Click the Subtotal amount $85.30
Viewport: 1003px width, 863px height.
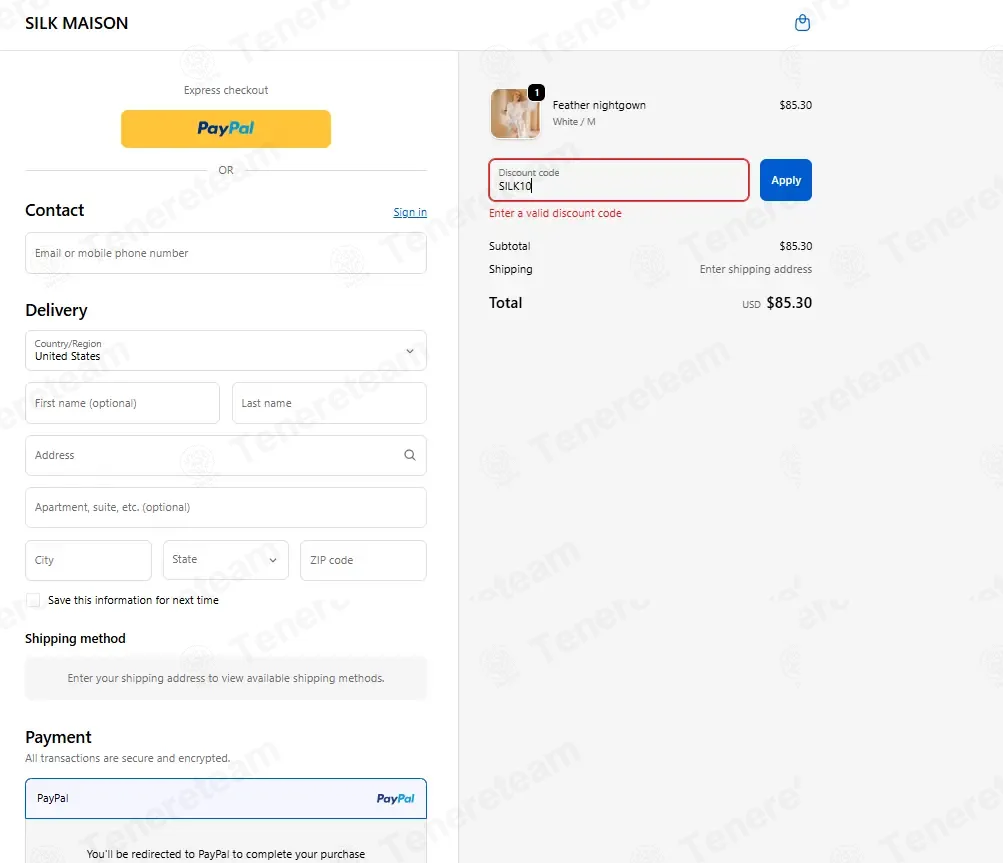(x=795, y=246)
